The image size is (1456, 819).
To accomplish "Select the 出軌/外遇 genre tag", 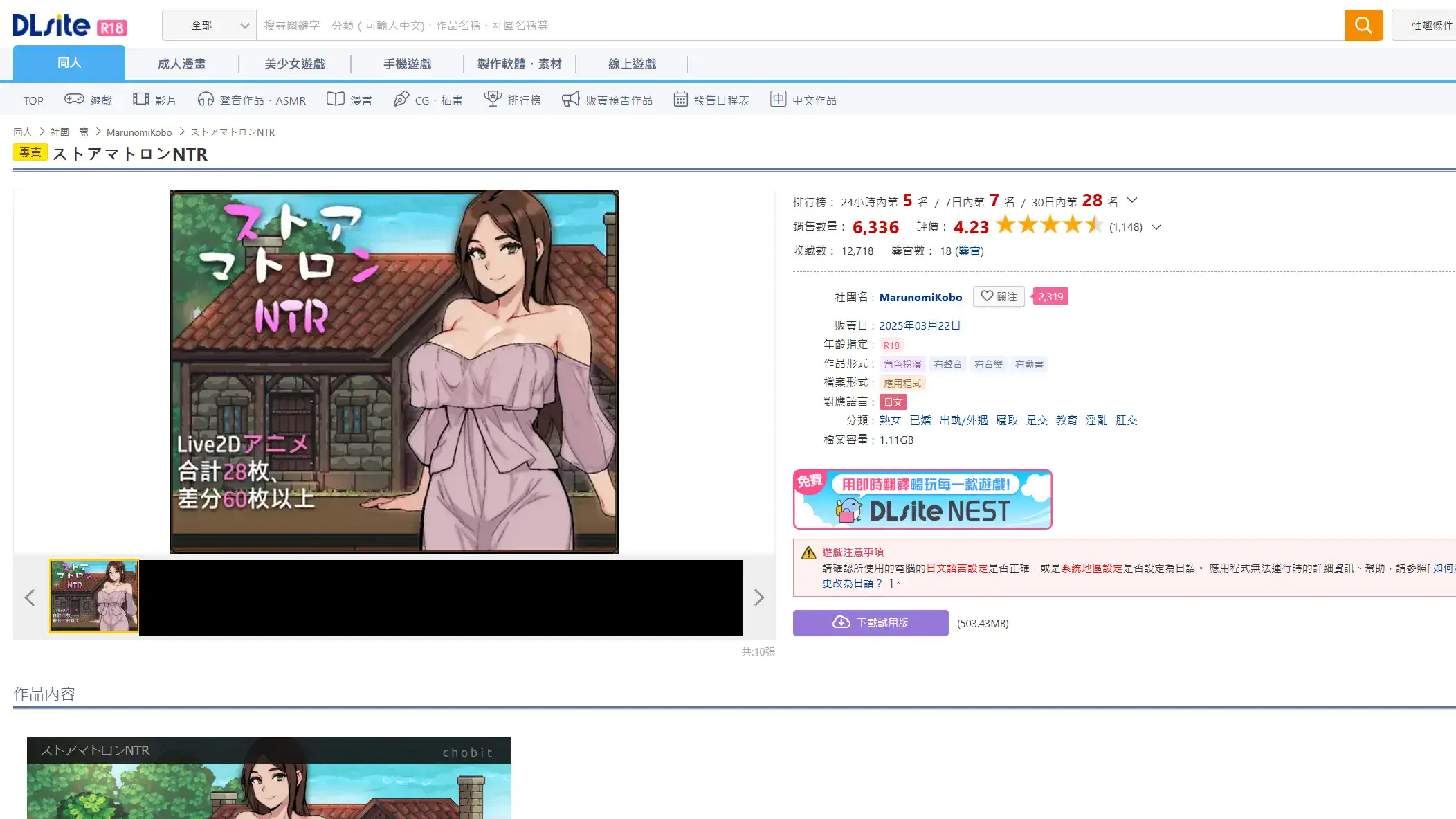I will (963, 420).
